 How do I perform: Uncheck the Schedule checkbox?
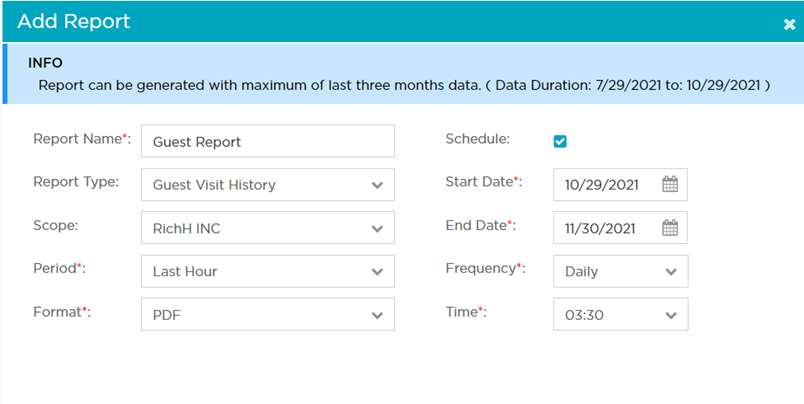click(560, 141)
